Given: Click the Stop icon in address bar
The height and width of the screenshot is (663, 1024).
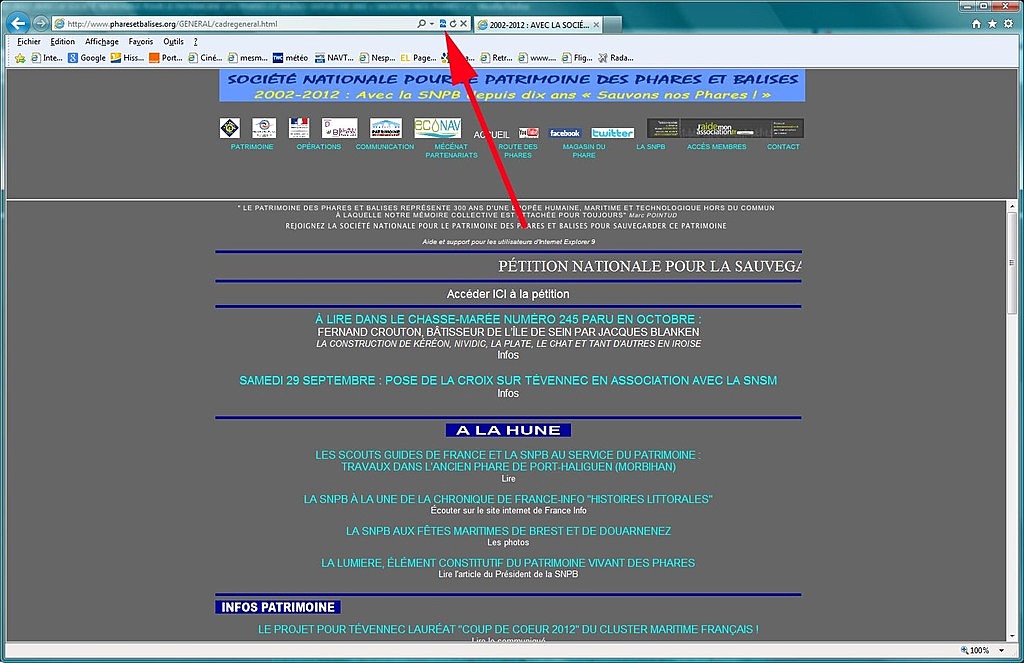Looking at the screenshot, I should 463,24.
